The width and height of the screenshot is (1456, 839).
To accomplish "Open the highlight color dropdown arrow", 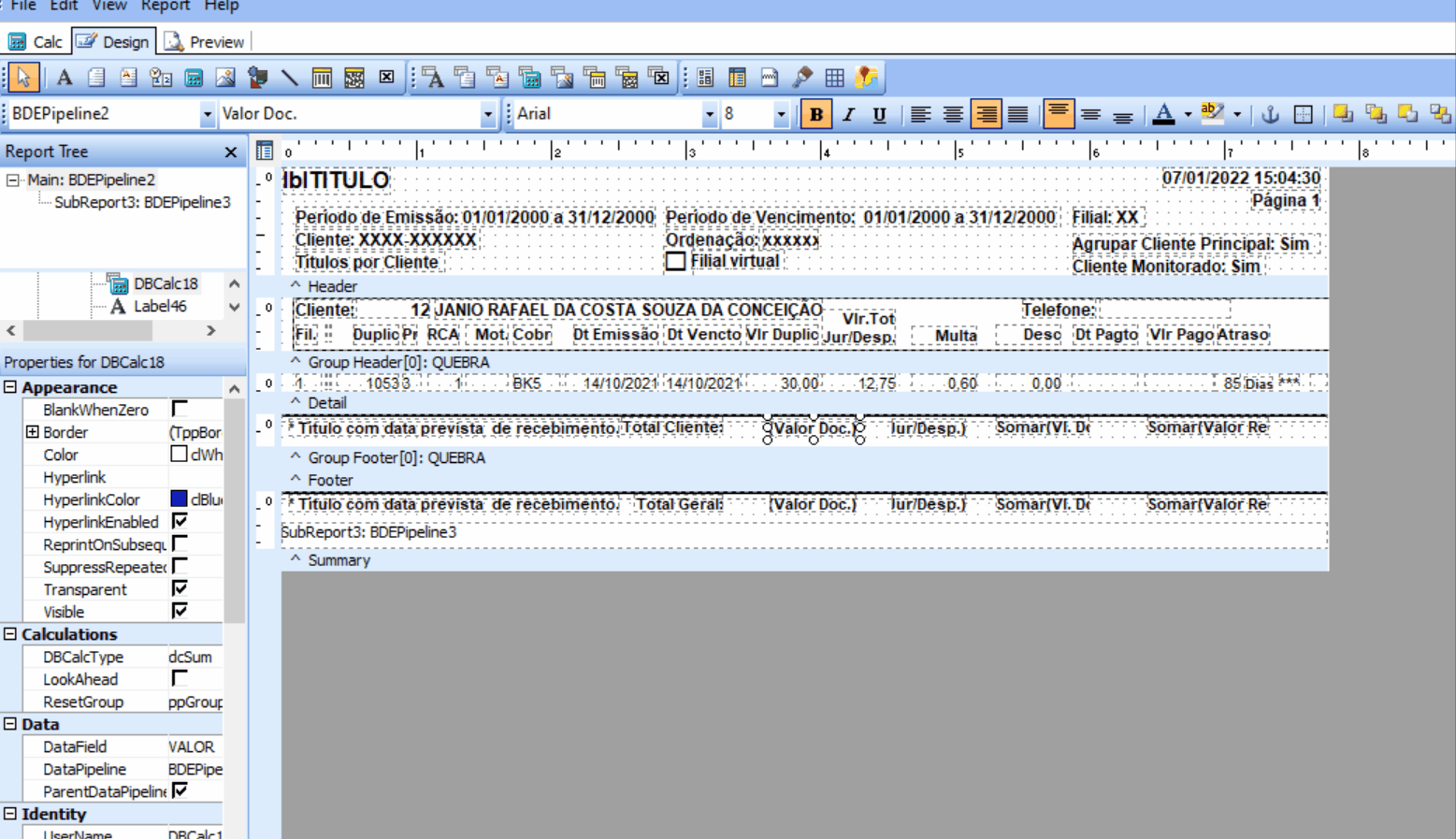I will click(1237, 114).
